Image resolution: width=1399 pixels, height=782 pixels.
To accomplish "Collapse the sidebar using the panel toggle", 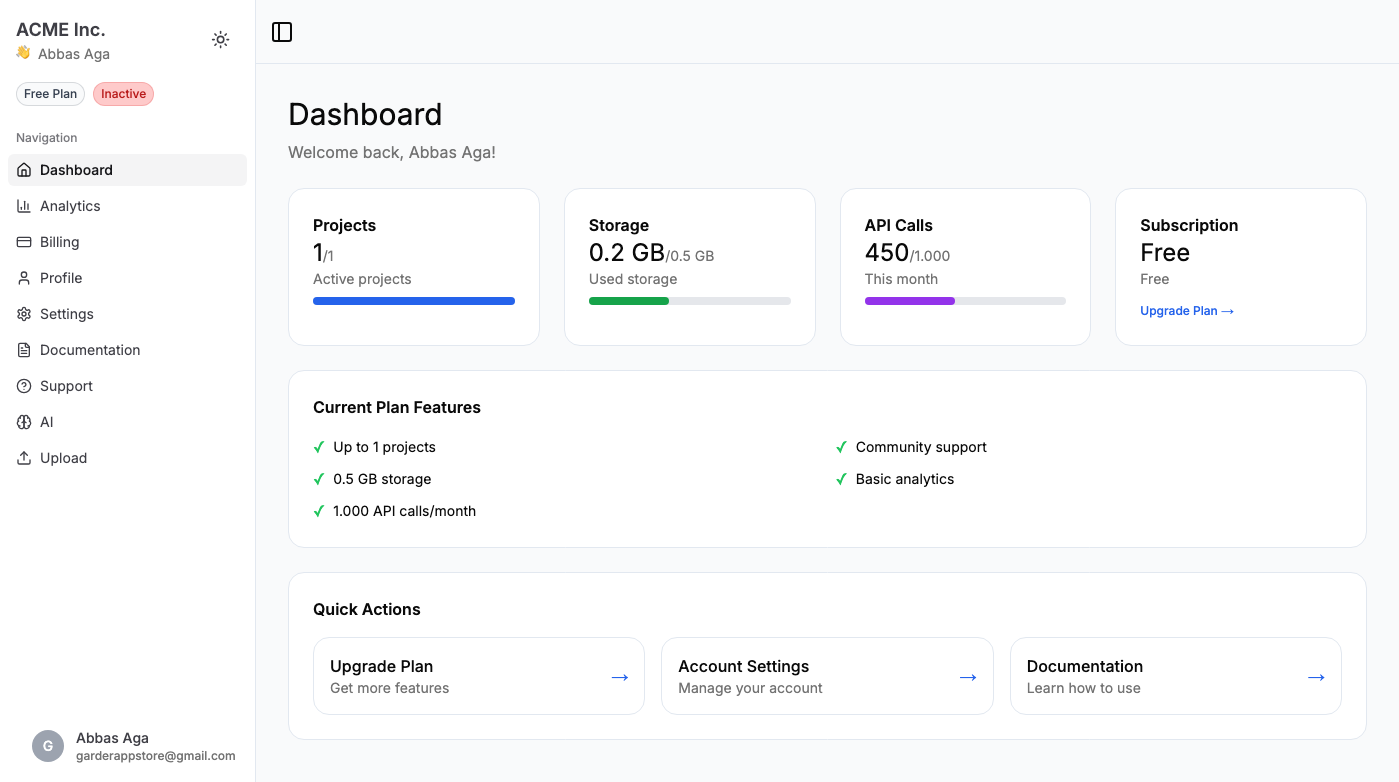I will [x=281, y=31].
